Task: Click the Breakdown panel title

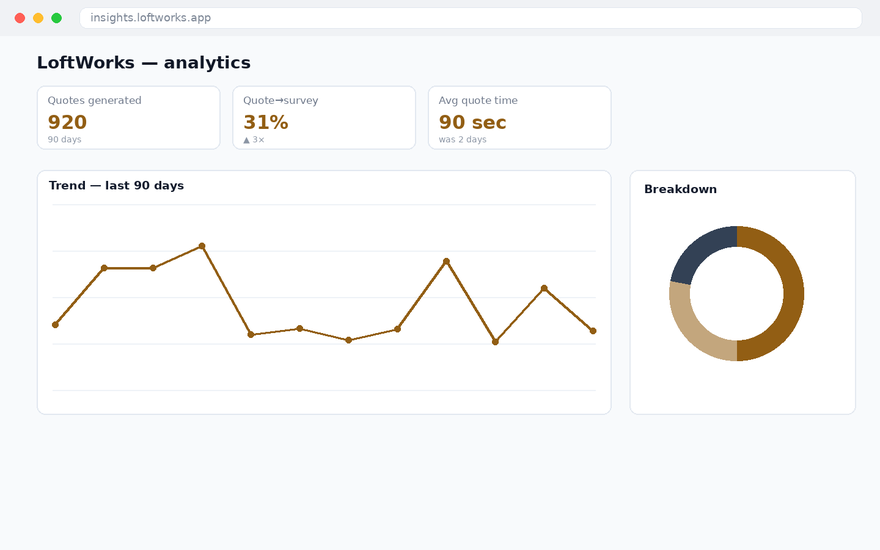Action: click(x=680, y=189)
